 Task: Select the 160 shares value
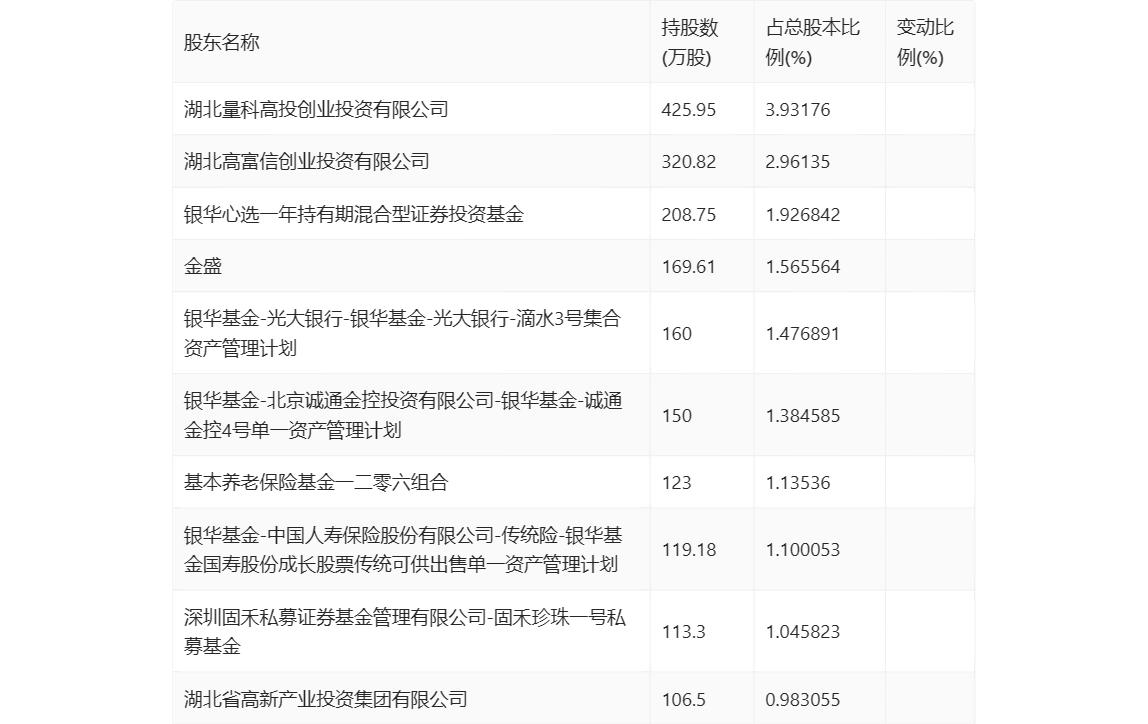[677, 334]
